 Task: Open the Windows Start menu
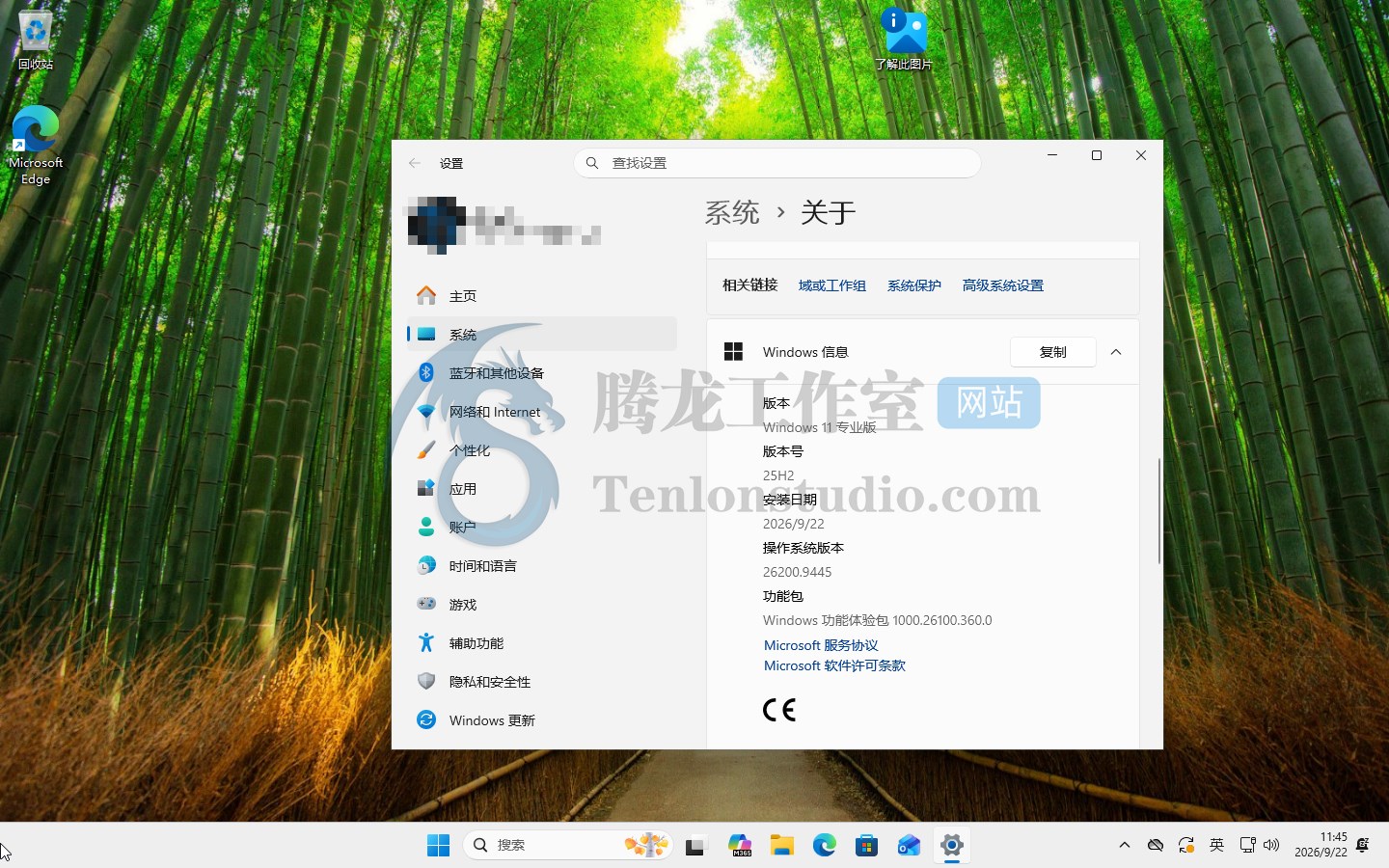[x=438, y=846]
